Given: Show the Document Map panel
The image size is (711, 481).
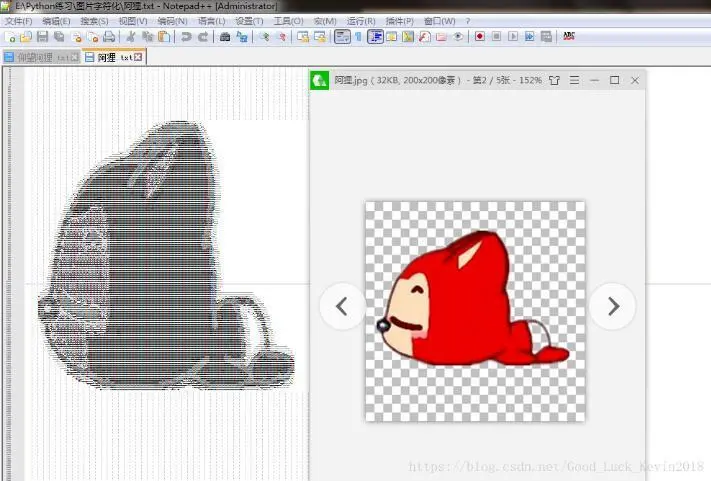Looking at the screenshot, I should tap(408, 37).
